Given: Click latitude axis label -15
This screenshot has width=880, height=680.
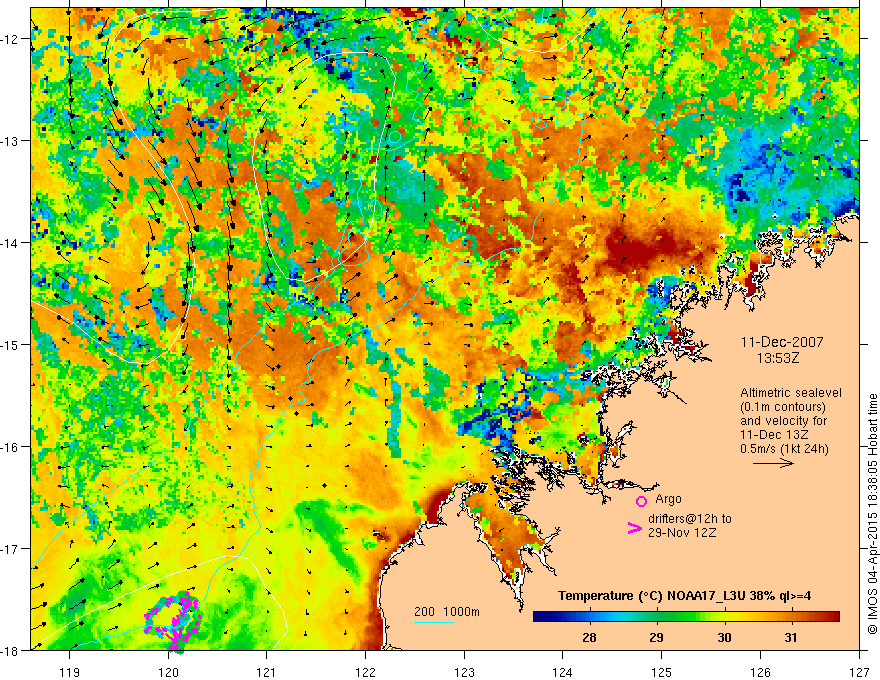Looking at the screenshot, I should coord(11,344).
